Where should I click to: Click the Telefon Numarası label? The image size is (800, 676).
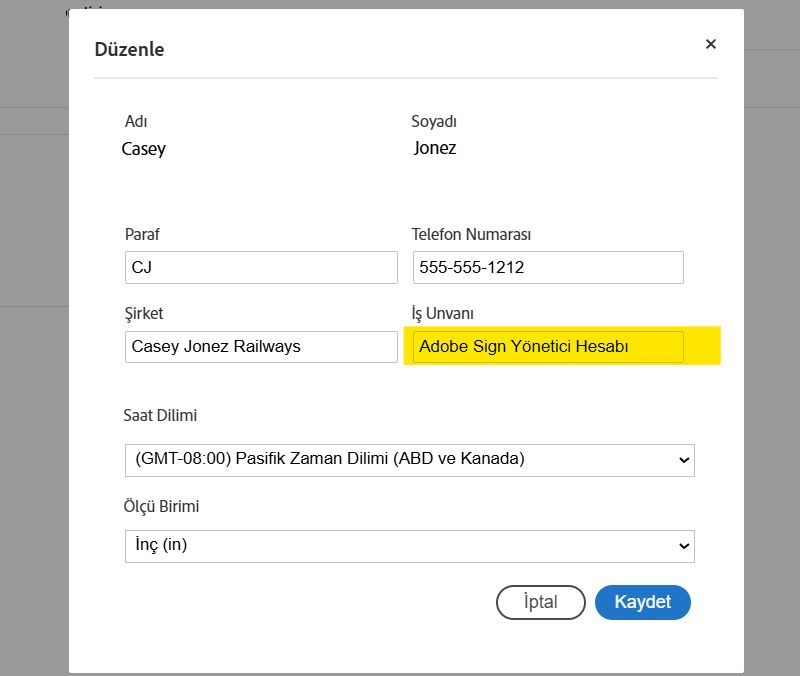coord(471,234)
